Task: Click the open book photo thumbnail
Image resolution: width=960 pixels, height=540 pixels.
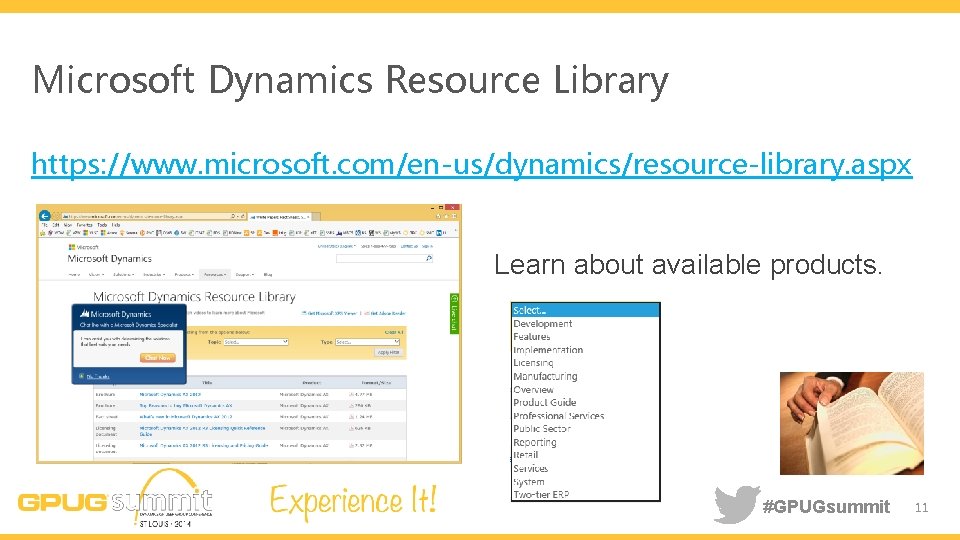Action: click(x=852, y=423)
